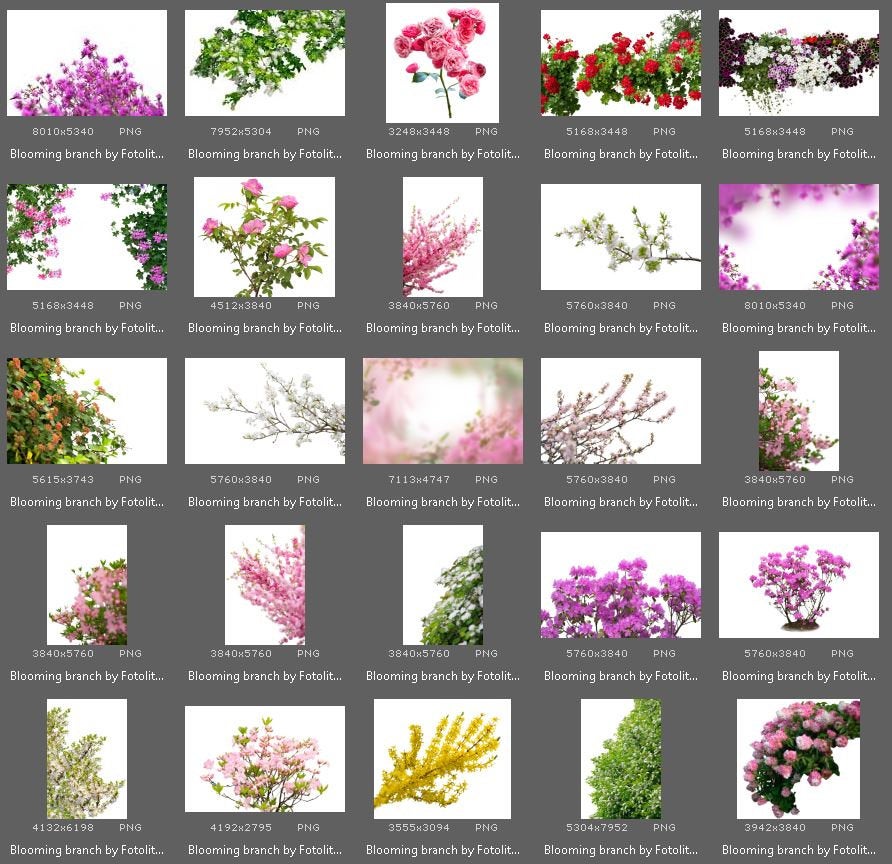892x864 pixels.
Task: Select the yellow forsythia branch thumbnail
Action: pos(442,759)
